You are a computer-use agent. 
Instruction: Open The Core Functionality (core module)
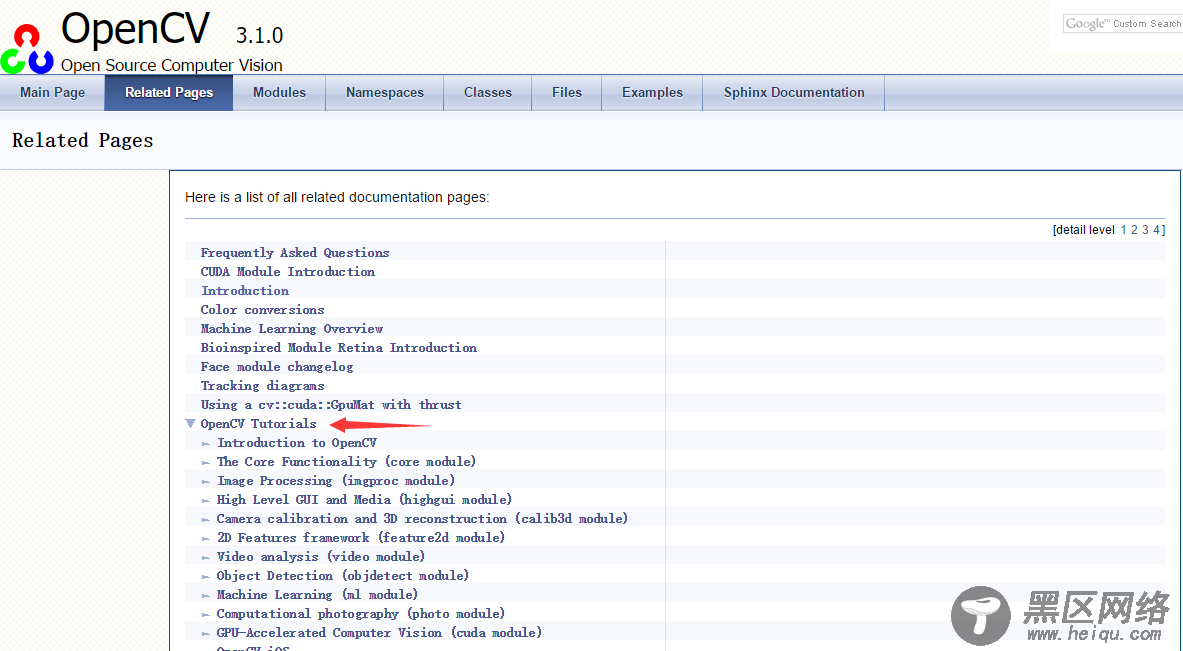tap(346, 462)
